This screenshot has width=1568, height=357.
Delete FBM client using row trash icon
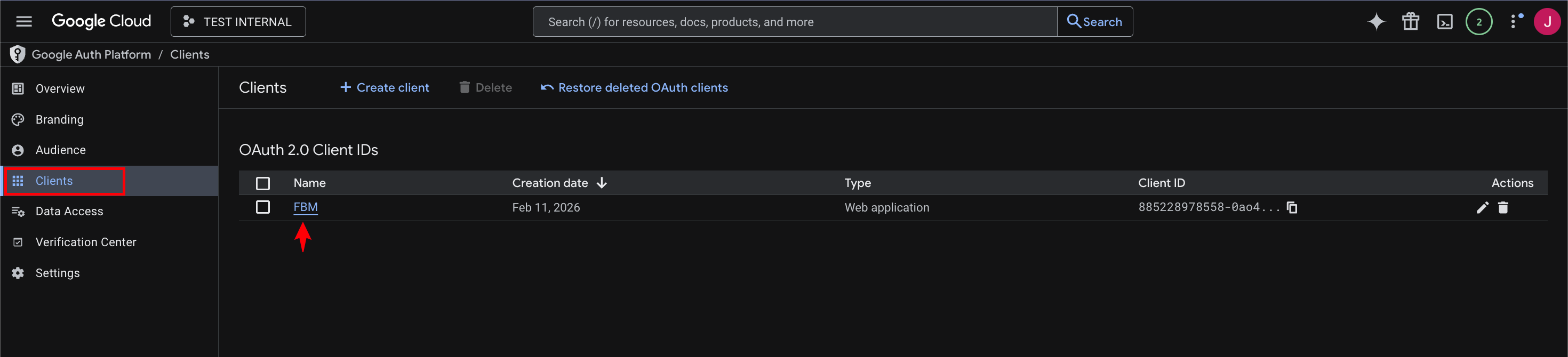click(x=1503, y=207)
